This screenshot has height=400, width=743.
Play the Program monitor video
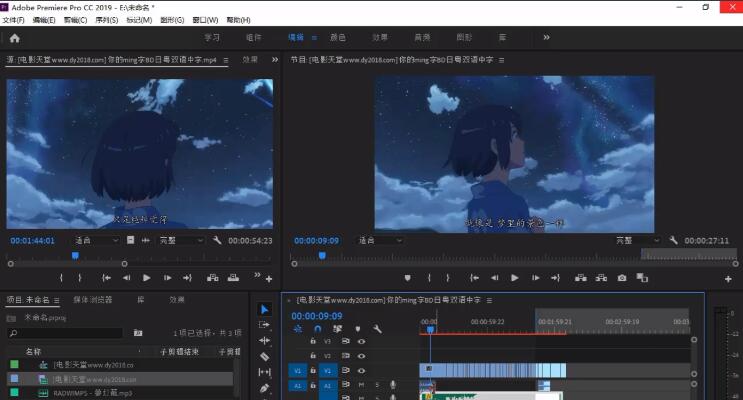tap(515, 278)
